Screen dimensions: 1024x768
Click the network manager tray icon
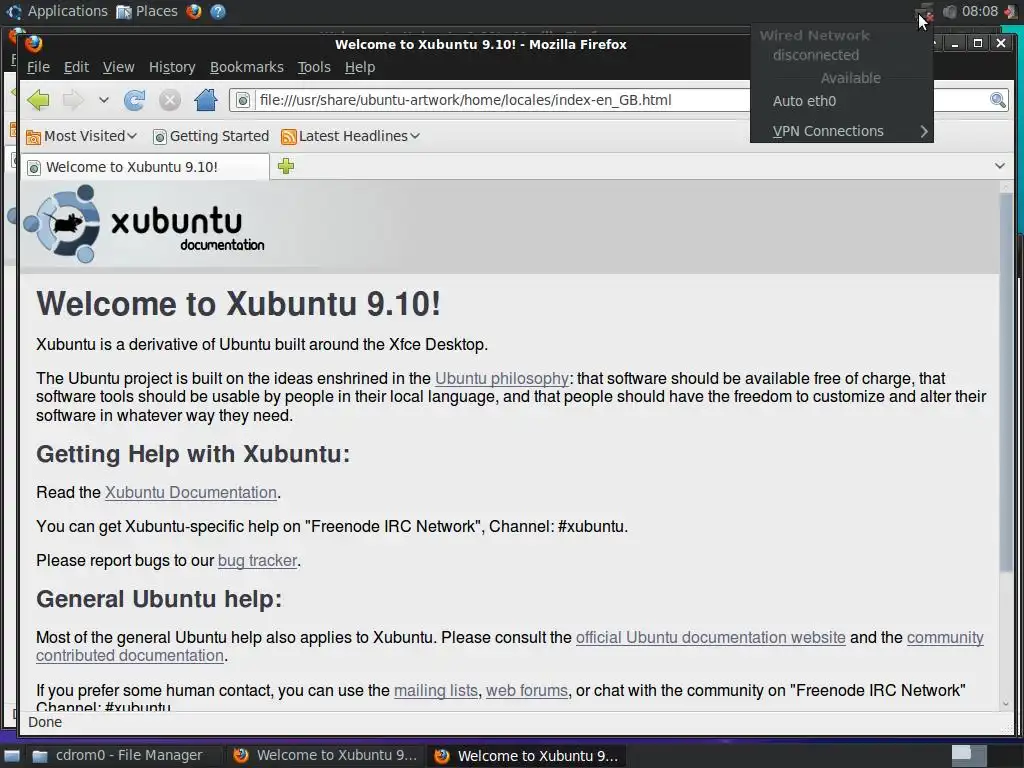pyautogui.click(x=925, y=12)
